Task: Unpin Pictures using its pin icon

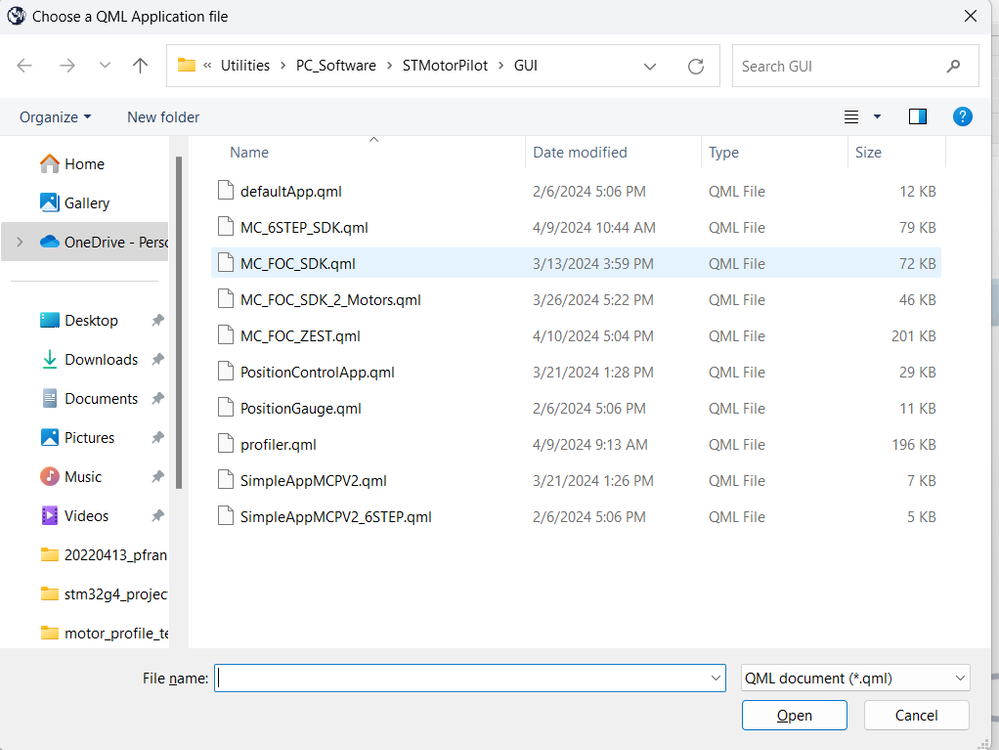Action: pos(158,438)
